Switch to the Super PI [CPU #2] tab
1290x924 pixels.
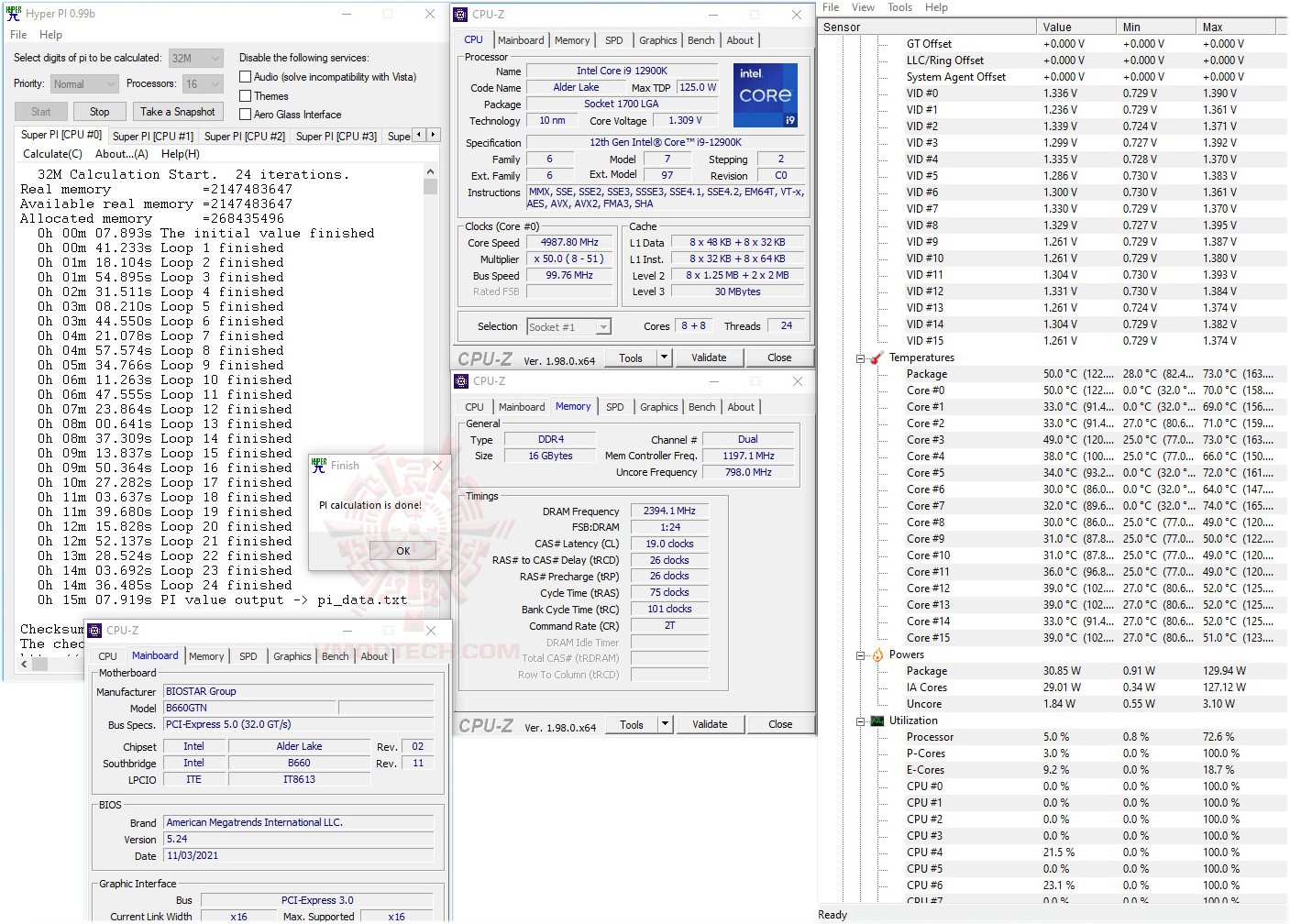point(245,137)
